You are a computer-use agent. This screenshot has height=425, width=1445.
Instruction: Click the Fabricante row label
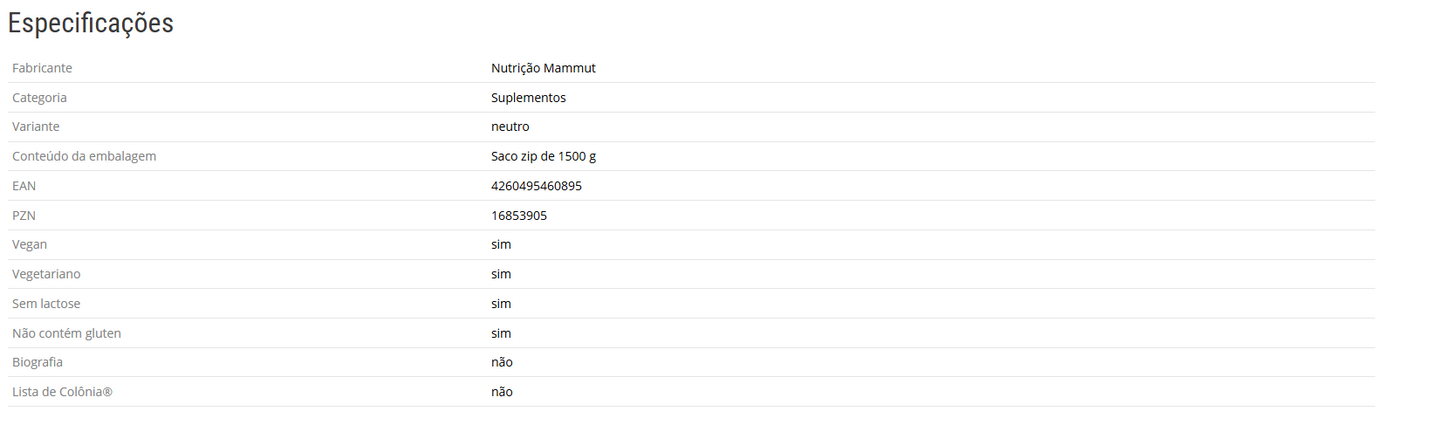(42, 68)
